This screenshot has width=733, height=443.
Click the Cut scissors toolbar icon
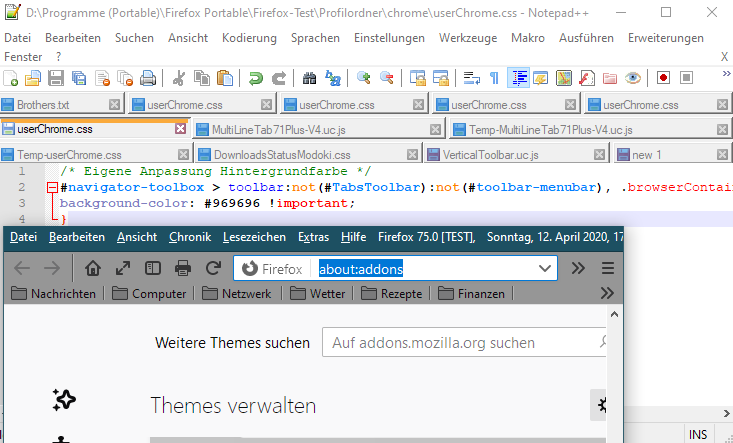(178, 78)
